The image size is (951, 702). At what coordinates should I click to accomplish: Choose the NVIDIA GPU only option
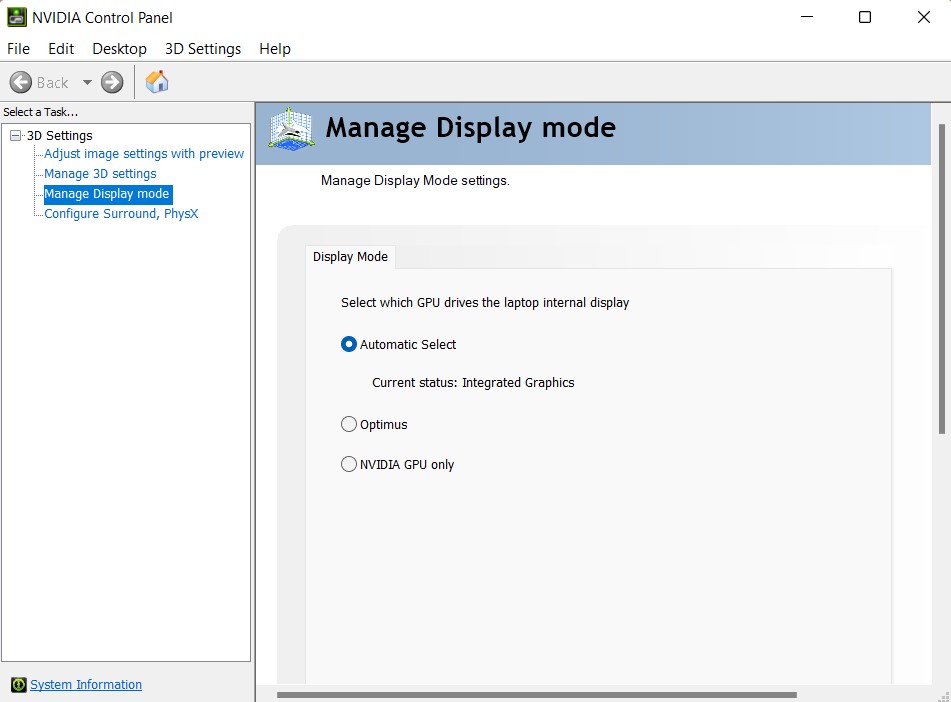349,464
